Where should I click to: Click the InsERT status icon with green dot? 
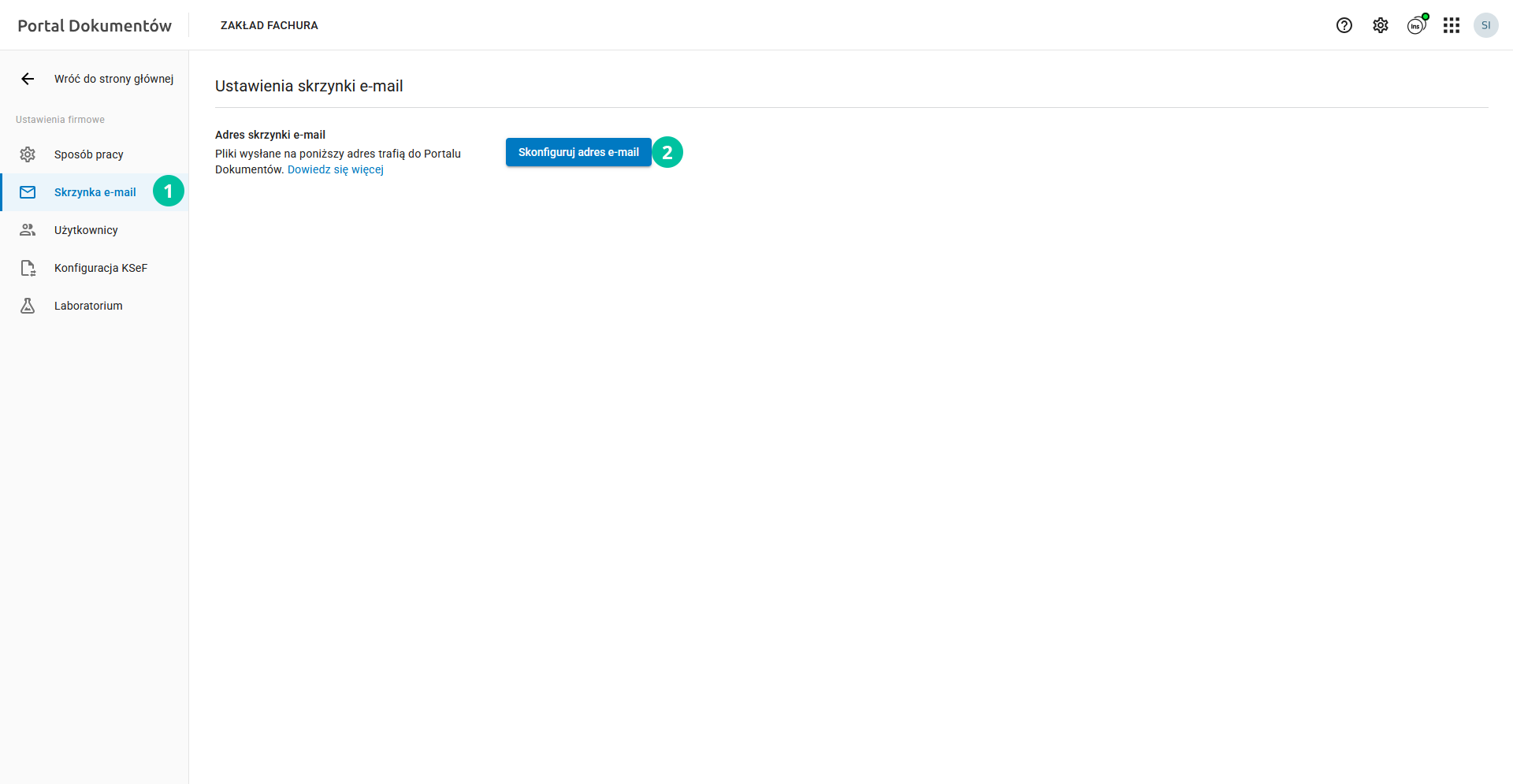coord(1416,26)
